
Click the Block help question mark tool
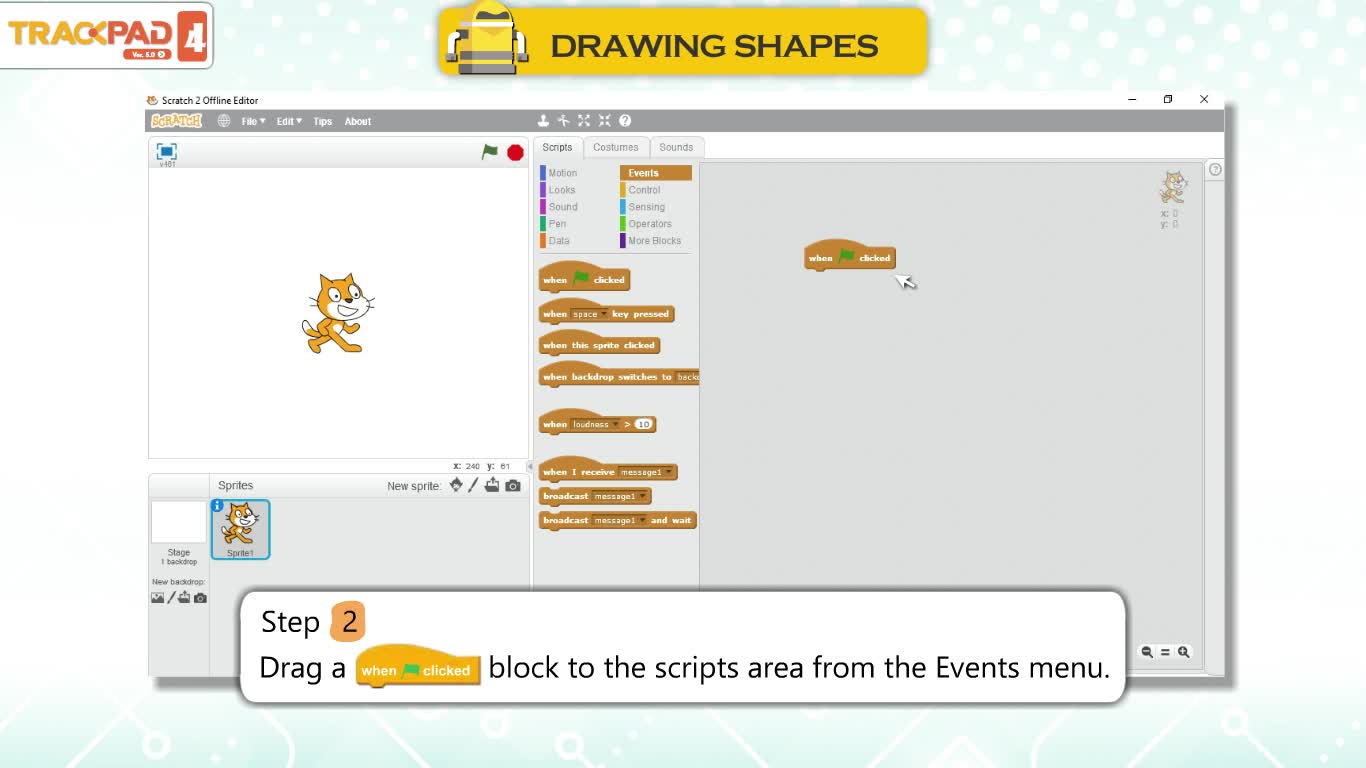pyautogui.click(x=625, y=121)
